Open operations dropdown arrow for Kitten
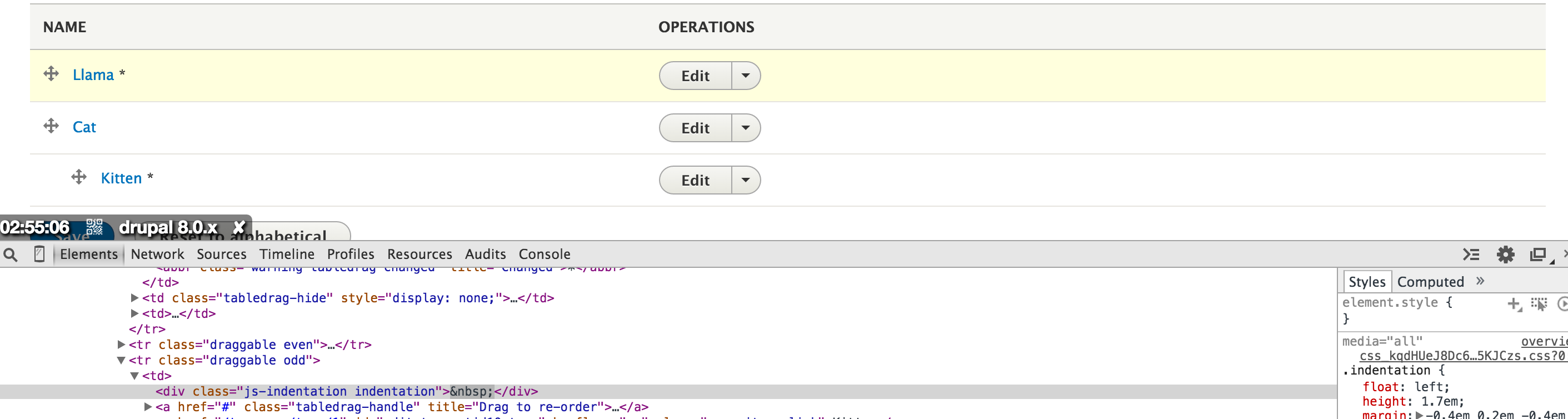The height and width of the screenshot is (419, 1568). coord(746,180)
